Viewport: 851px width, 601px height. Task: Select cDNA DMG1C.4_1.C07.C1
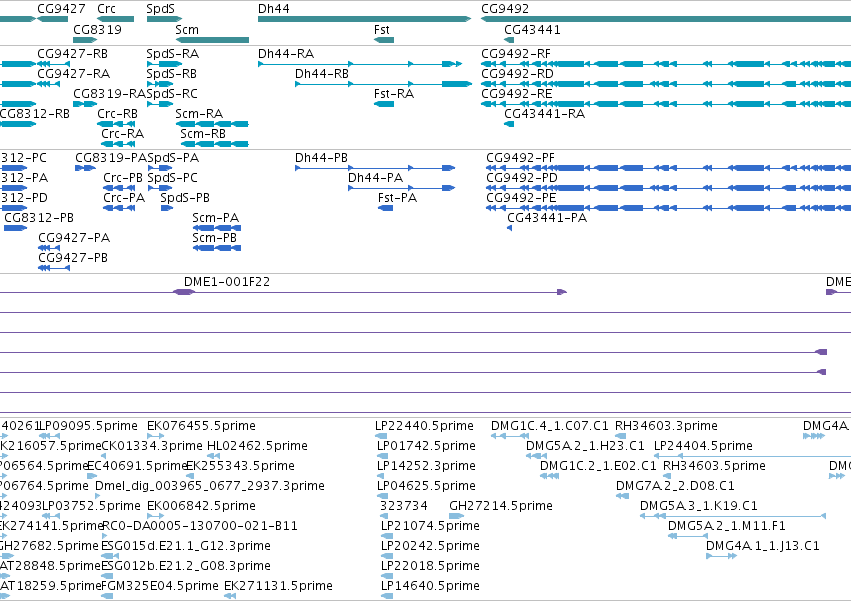point(510,436)
